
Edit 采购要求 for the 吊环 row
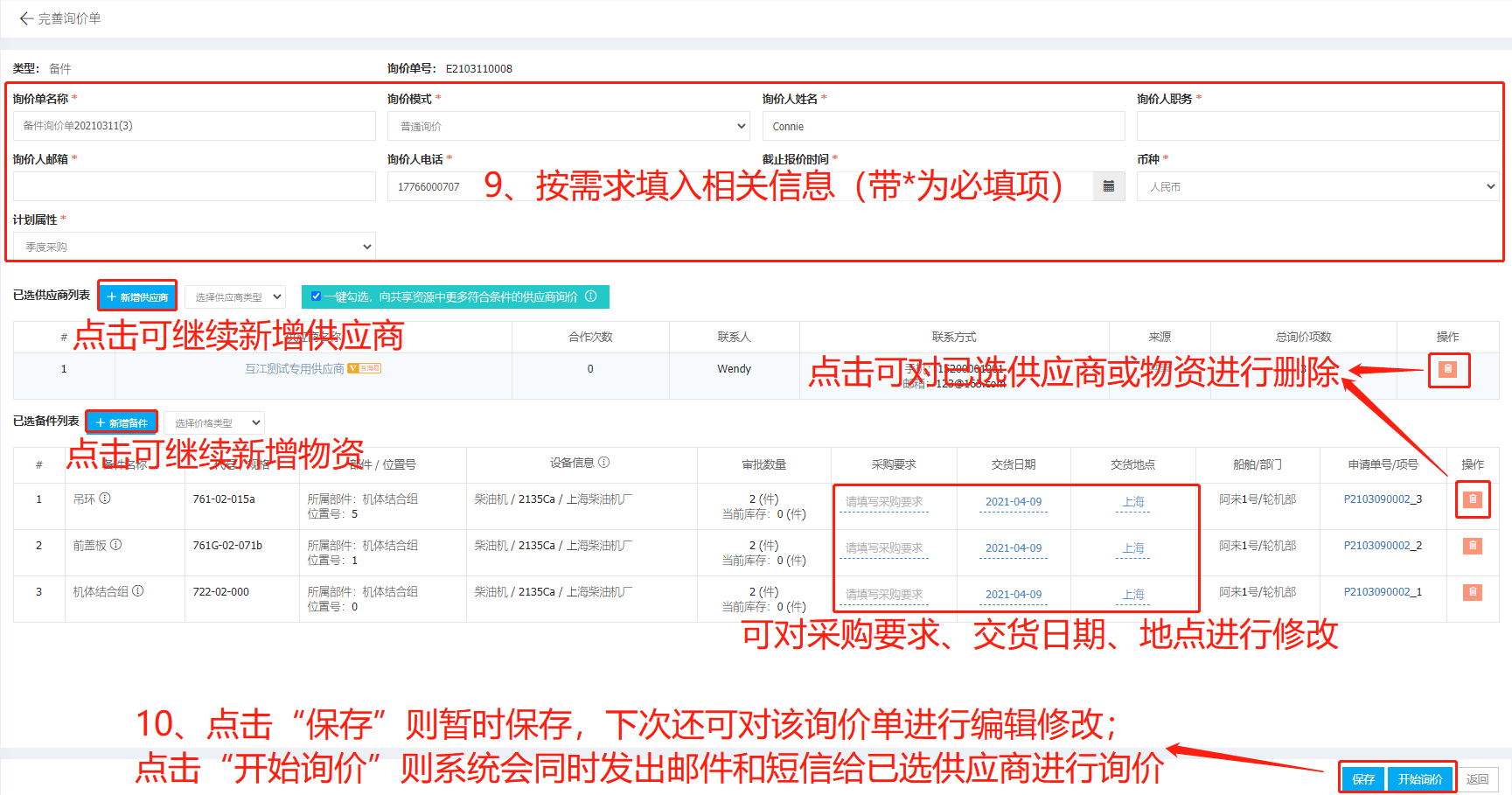[x=884, y=502]
